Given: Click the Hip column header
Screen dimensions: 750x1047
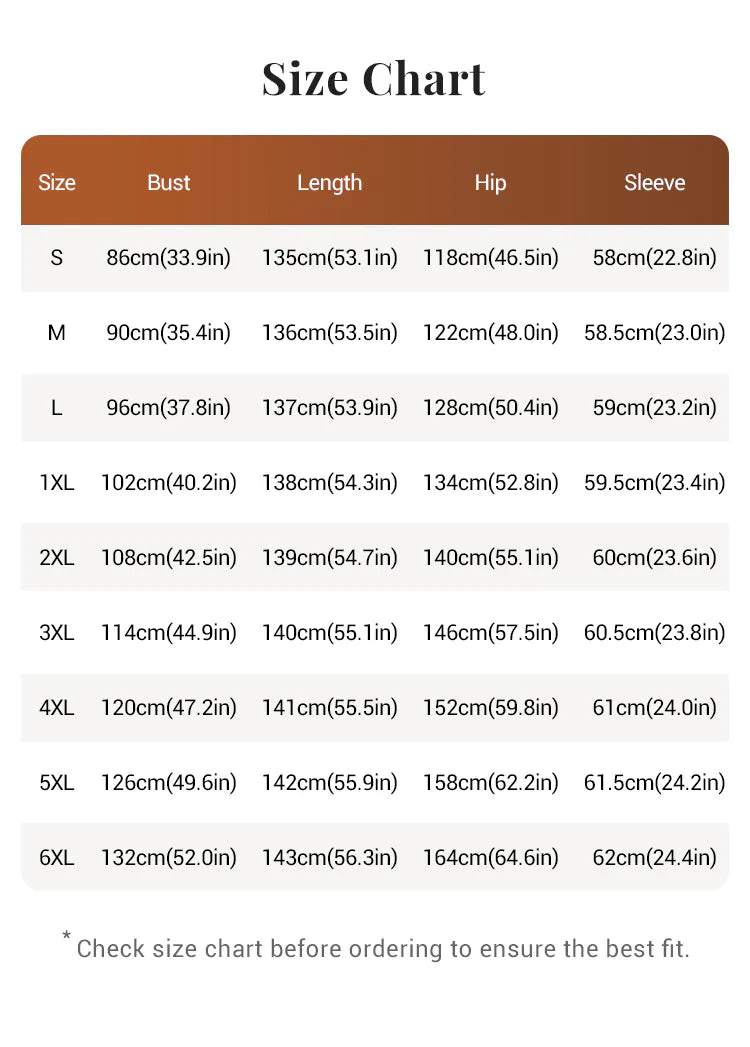Looking at the screenshot, I should (x=490, y=183).
